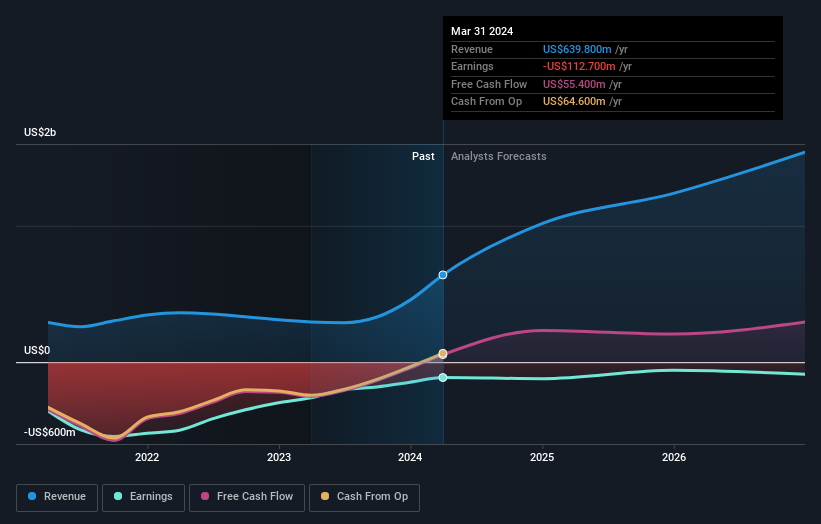The image size is (821, 524).
Task: Toggle the Free Cash Flow legend button
Action: coord(247,497)
